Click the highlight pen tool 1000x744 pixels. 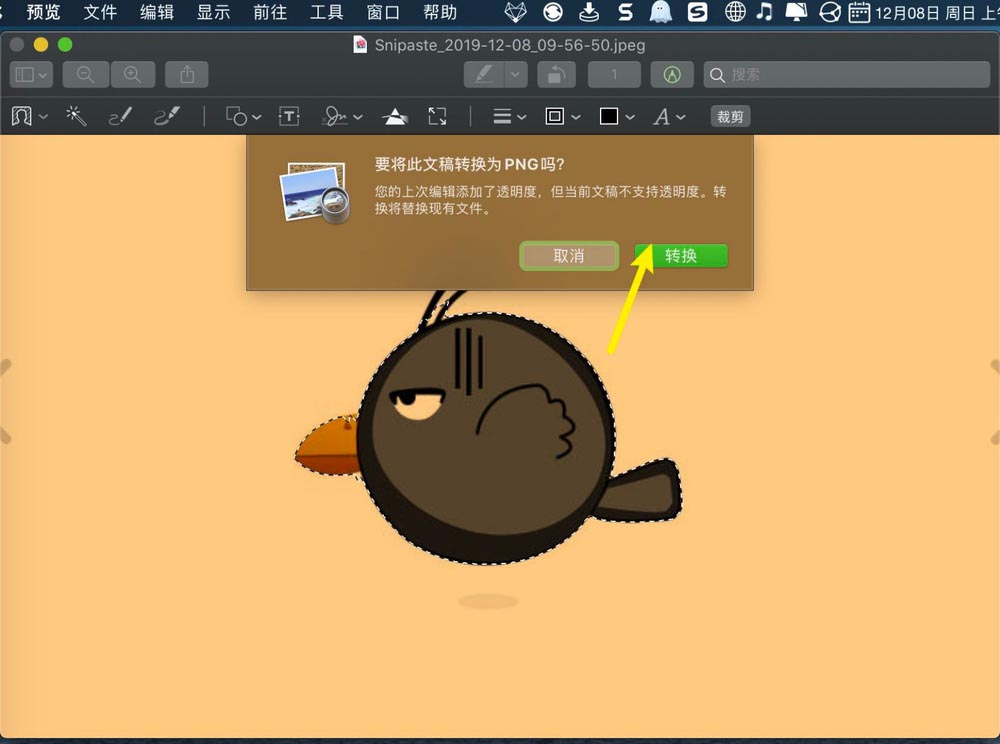tap(484, 75)
